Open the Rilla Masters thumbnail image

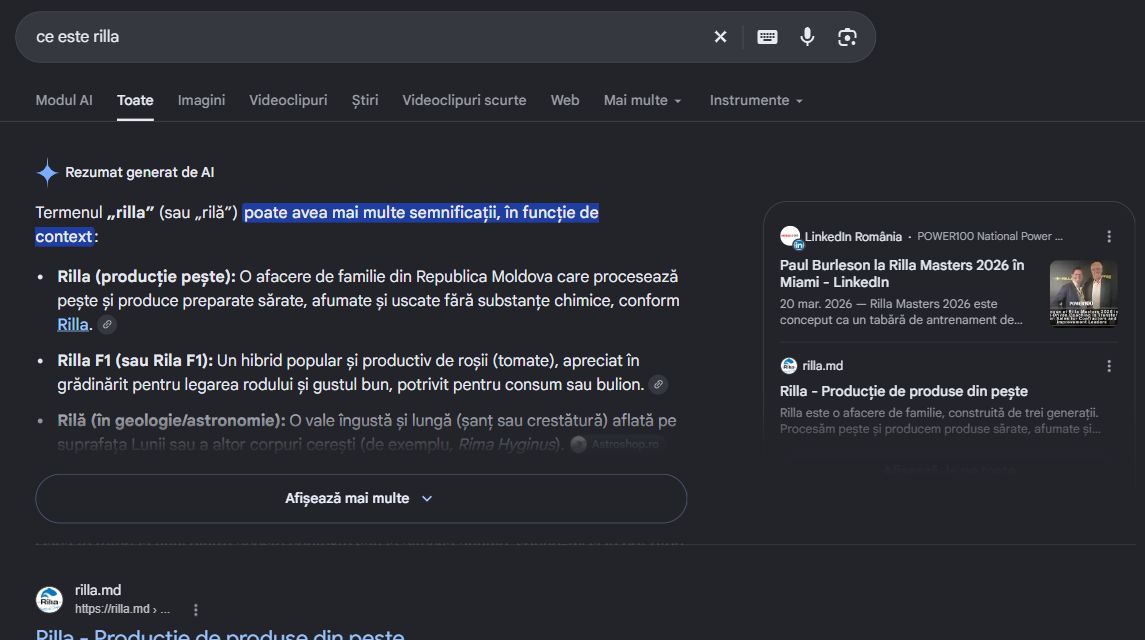pyautogui.click(x=1084, y=293)
